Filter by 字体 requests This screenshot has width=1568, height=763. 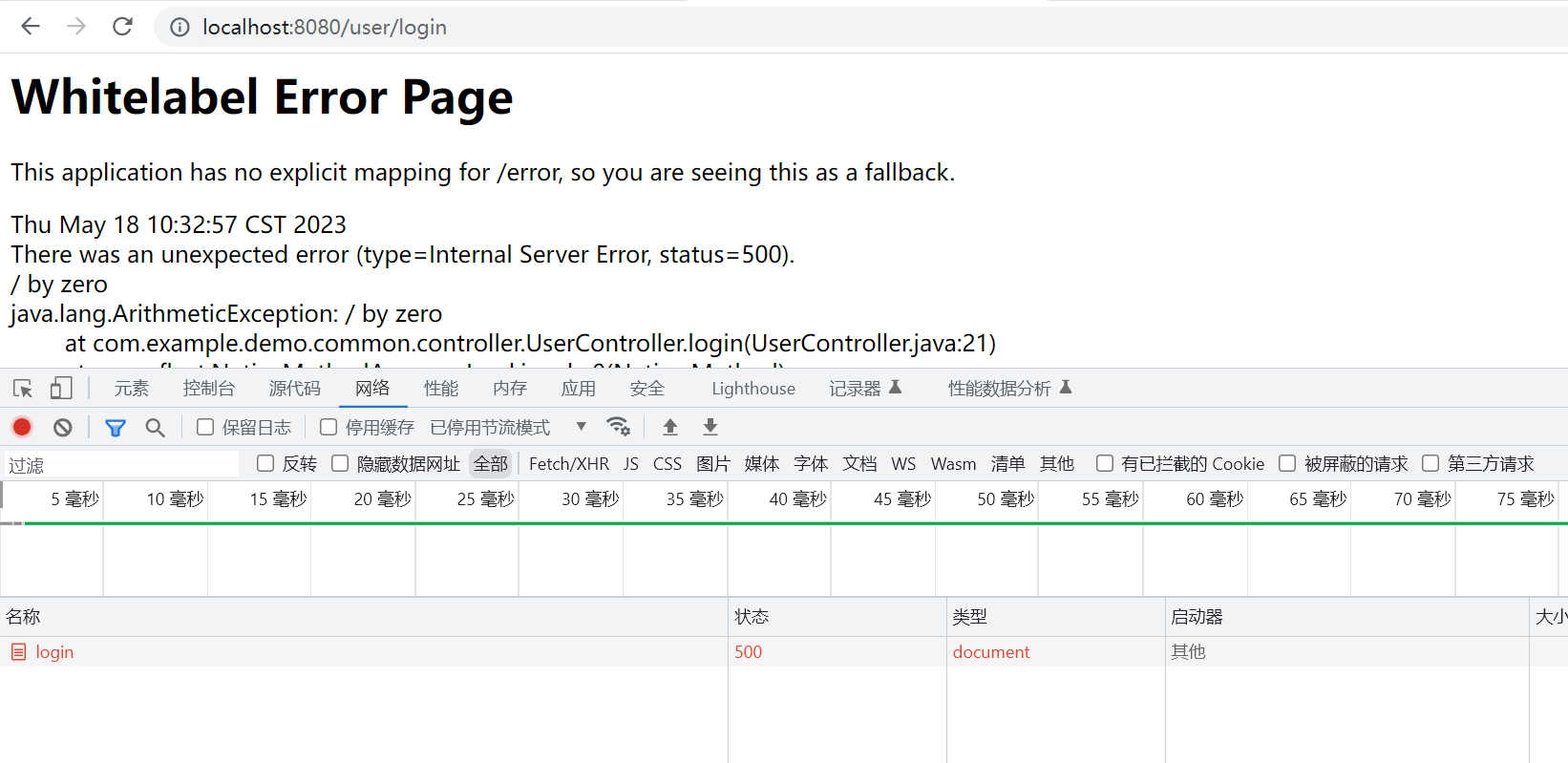tap(811, 463)
